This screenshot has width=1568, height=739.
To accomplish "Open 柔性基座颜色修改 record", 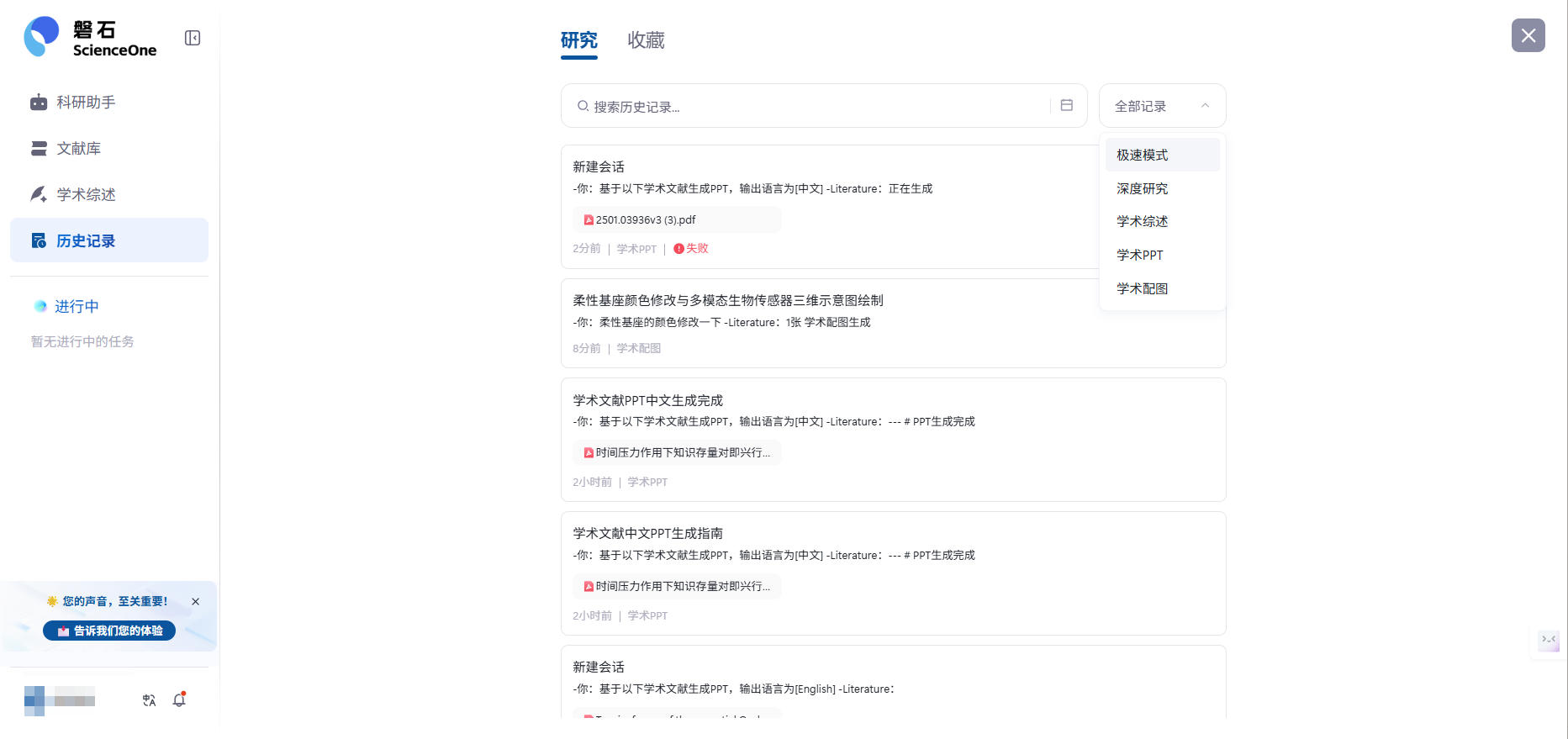I will pyautogui.click(x=893, y=323).
